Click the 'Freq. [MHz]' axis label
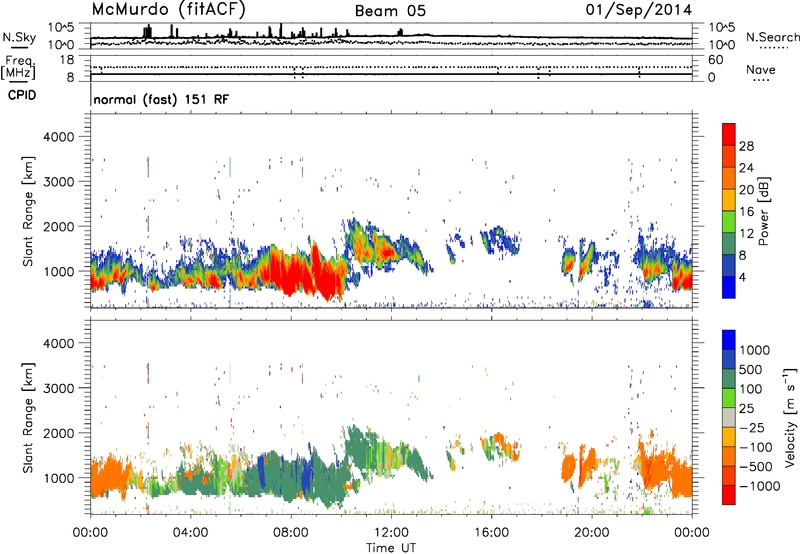This screenshot has width=800, height=554. point(18,67)
